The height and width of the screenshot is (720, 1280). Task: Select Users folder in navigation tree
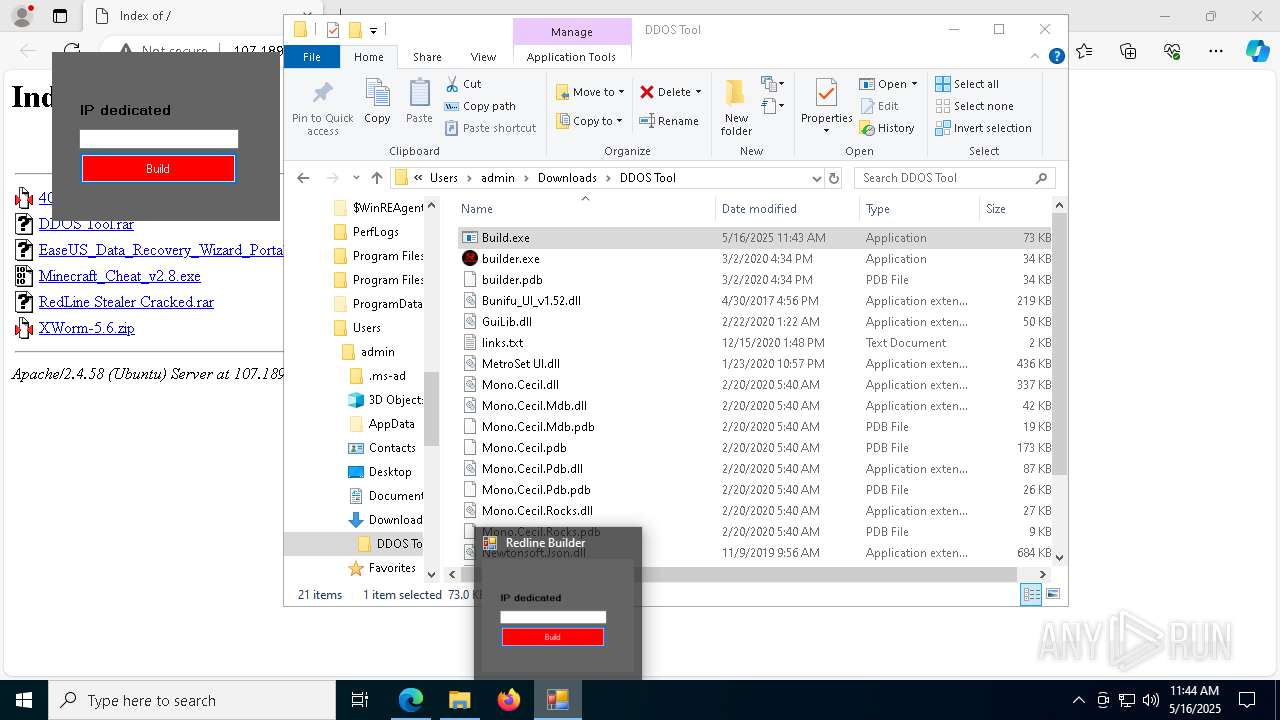click(x=366, y=328)
